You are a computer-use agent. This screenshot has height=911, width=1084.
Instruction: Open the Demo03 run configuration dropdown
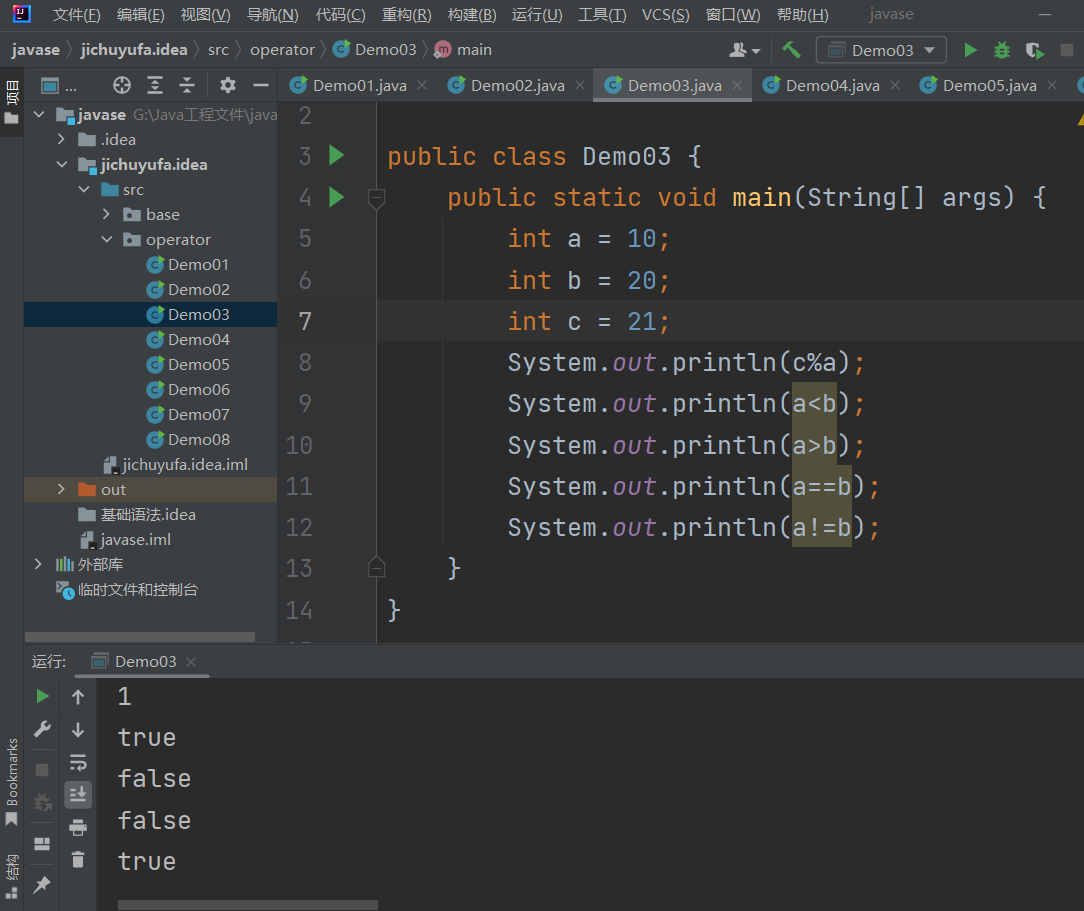pos(881,50)
